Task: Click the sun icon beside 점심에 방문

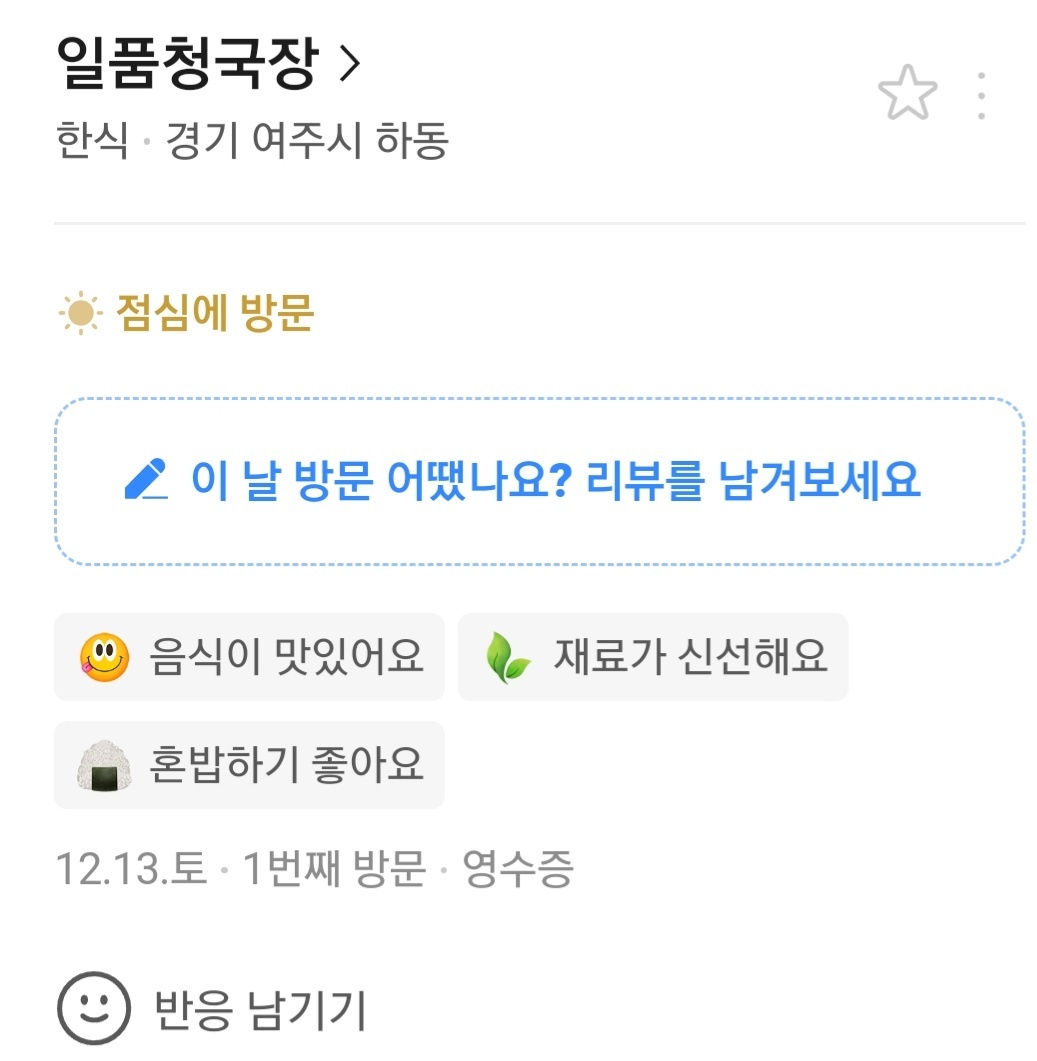Action: pyautogui.click(x=80, y=314)
